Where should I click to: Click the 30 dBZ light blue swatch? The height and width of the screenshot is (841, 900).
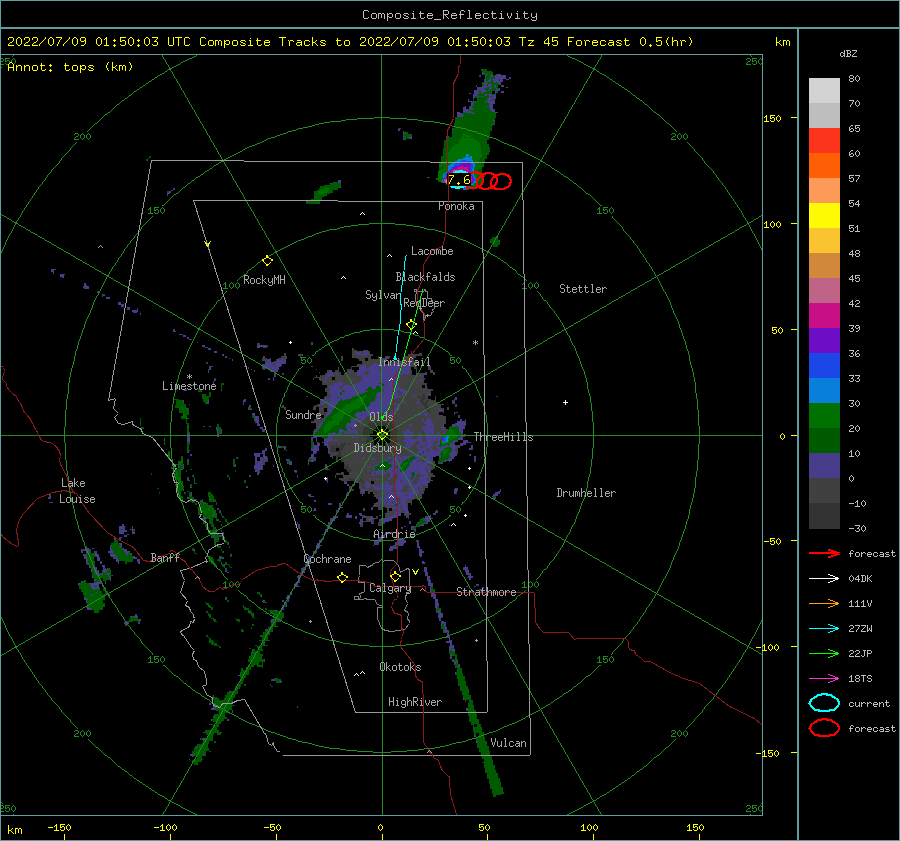click(824, 391)
